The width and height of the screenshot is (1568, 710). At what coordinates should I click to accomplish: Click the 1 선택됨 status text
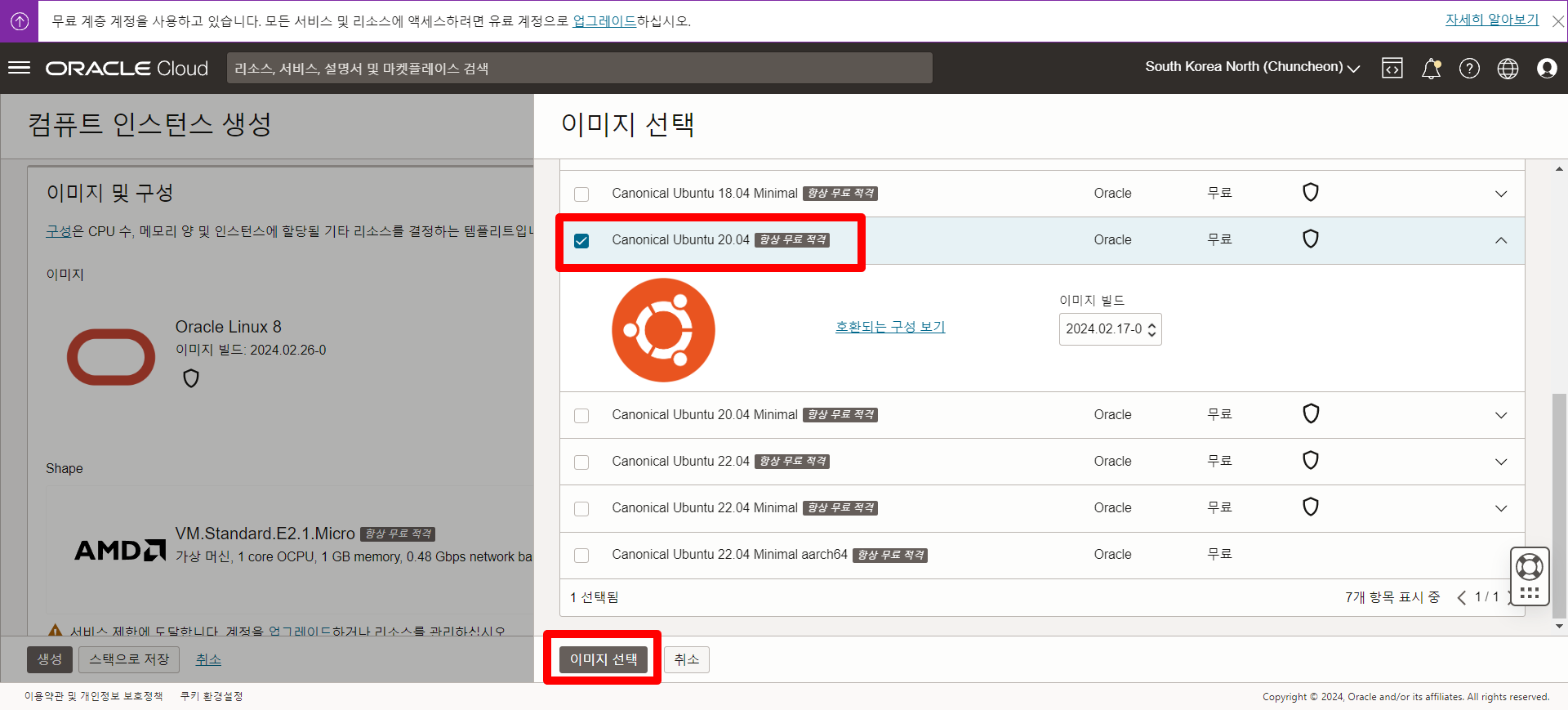pyautogui.click(x=594, y=598)
